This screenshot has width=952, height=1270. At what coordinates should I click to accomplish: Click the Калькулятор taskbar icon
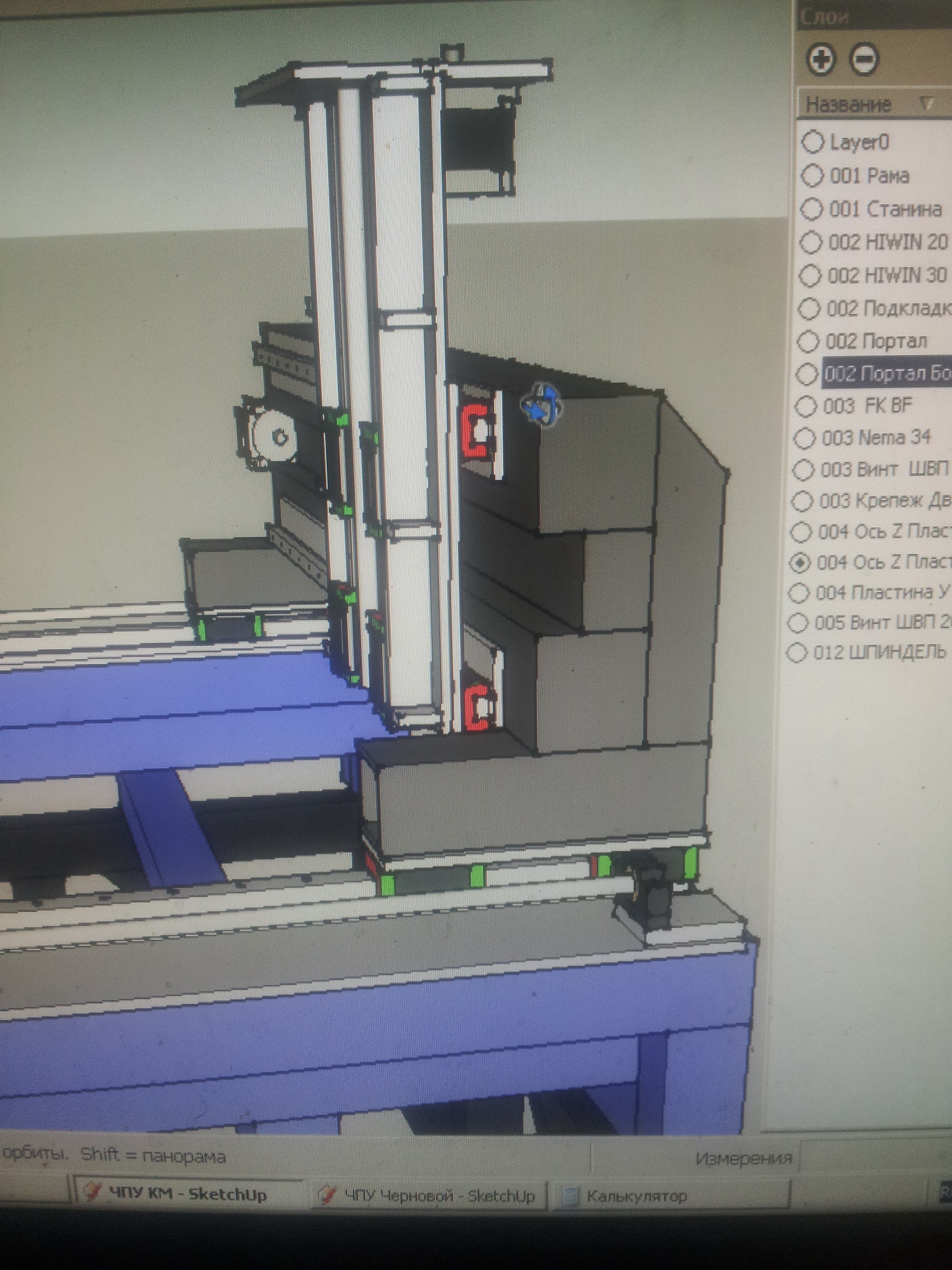(571, 1196)
